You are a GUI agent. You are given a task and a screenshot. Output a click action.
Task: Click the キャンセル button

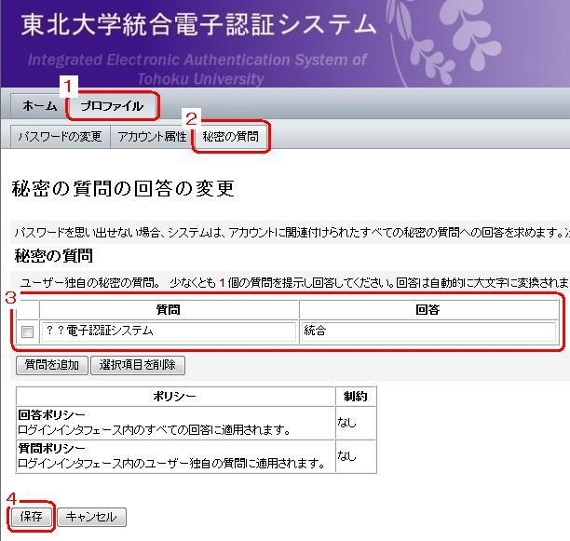pyautogui.click(x=92, y=517)
